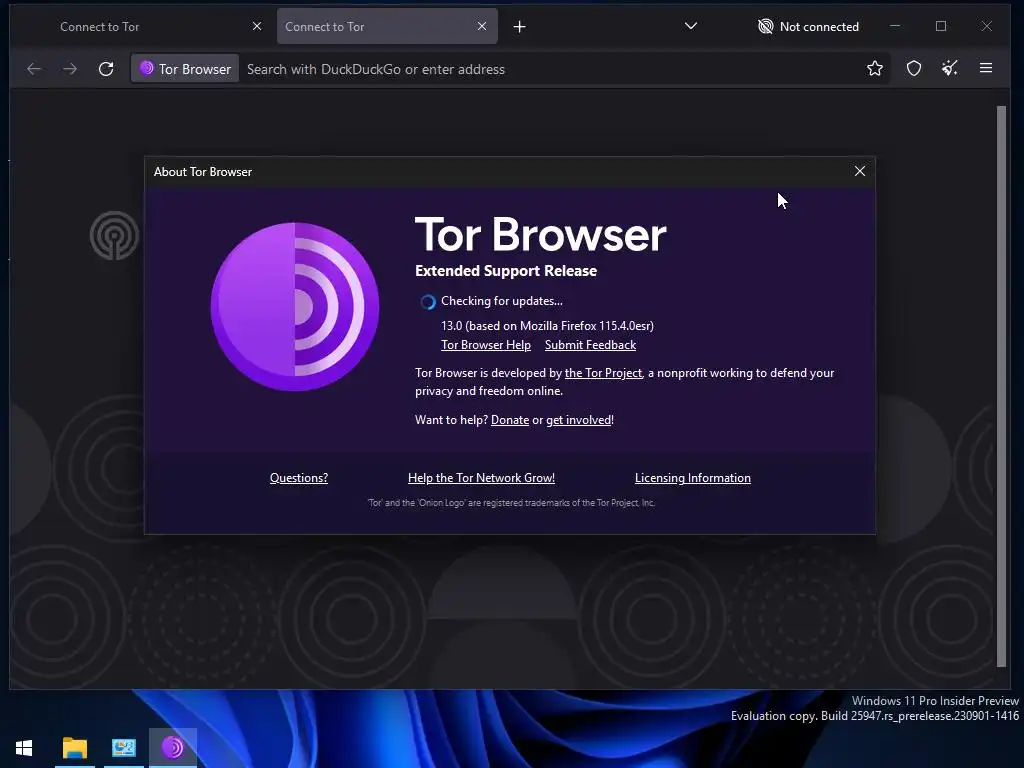Viewport: 1024px width, 768px height.
Task: Click the Checking for updates spinner
Action: coord(428,302)
